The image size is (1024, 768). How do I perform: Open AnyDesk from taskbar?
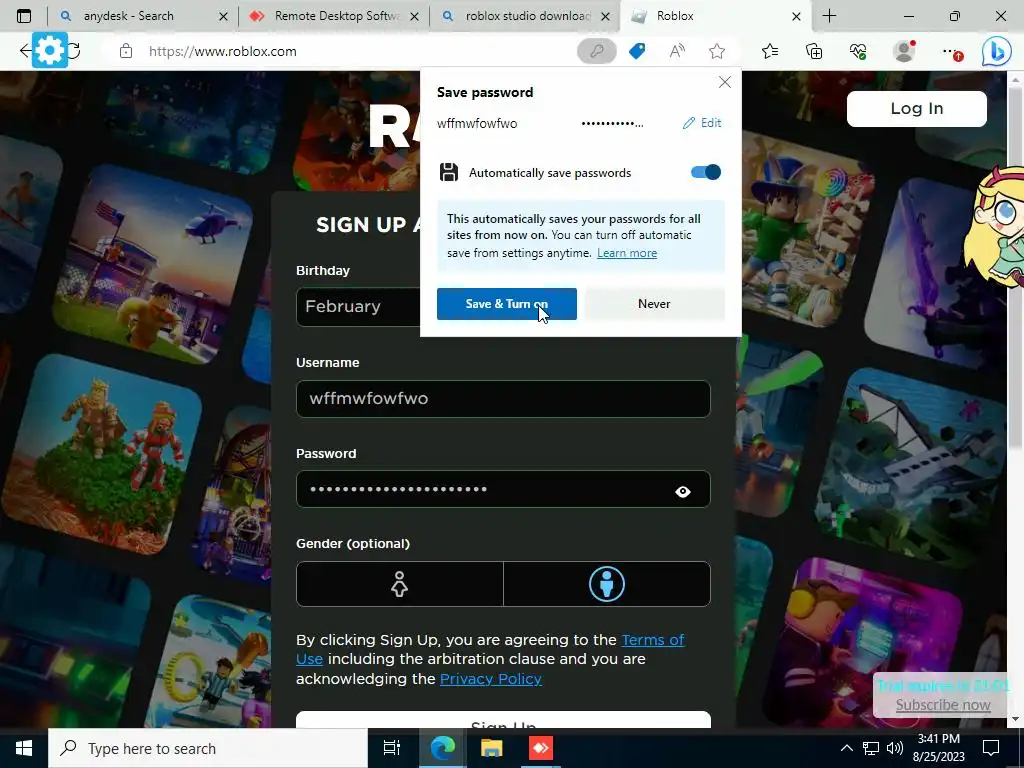(x=540, y=748)
